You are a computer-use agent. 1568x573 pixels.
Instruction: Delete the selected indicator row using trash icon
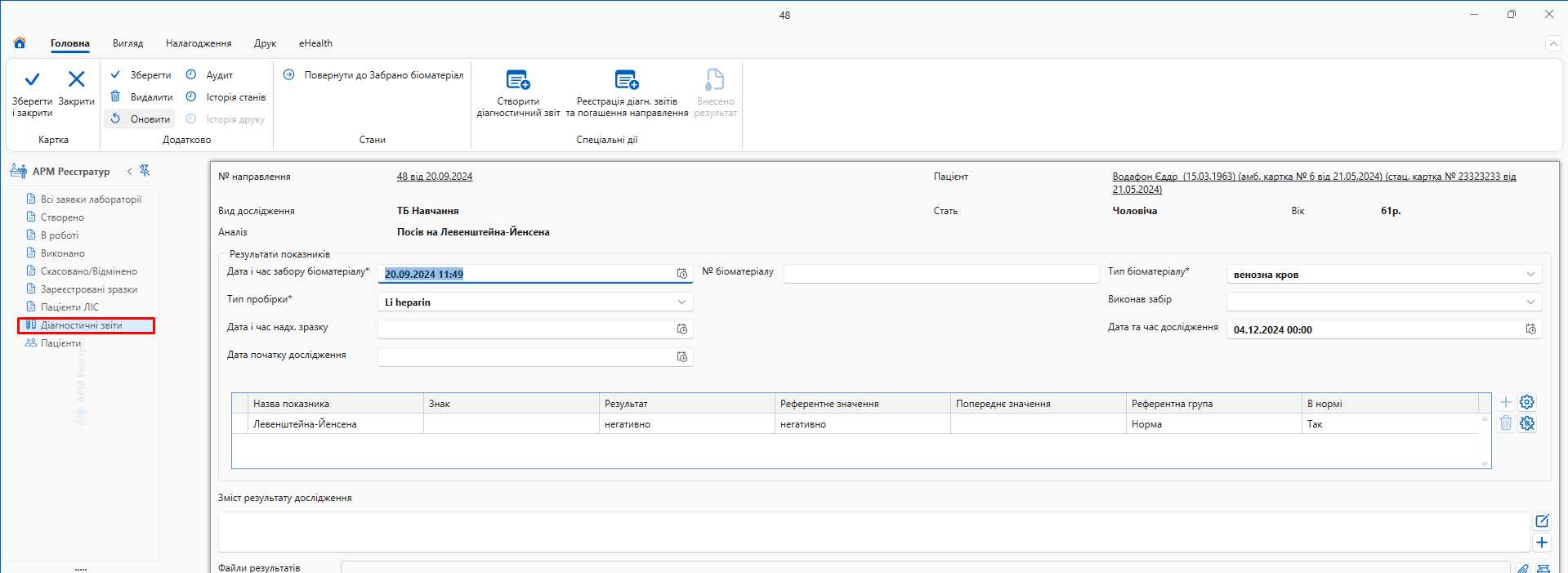click(1506, 423)
